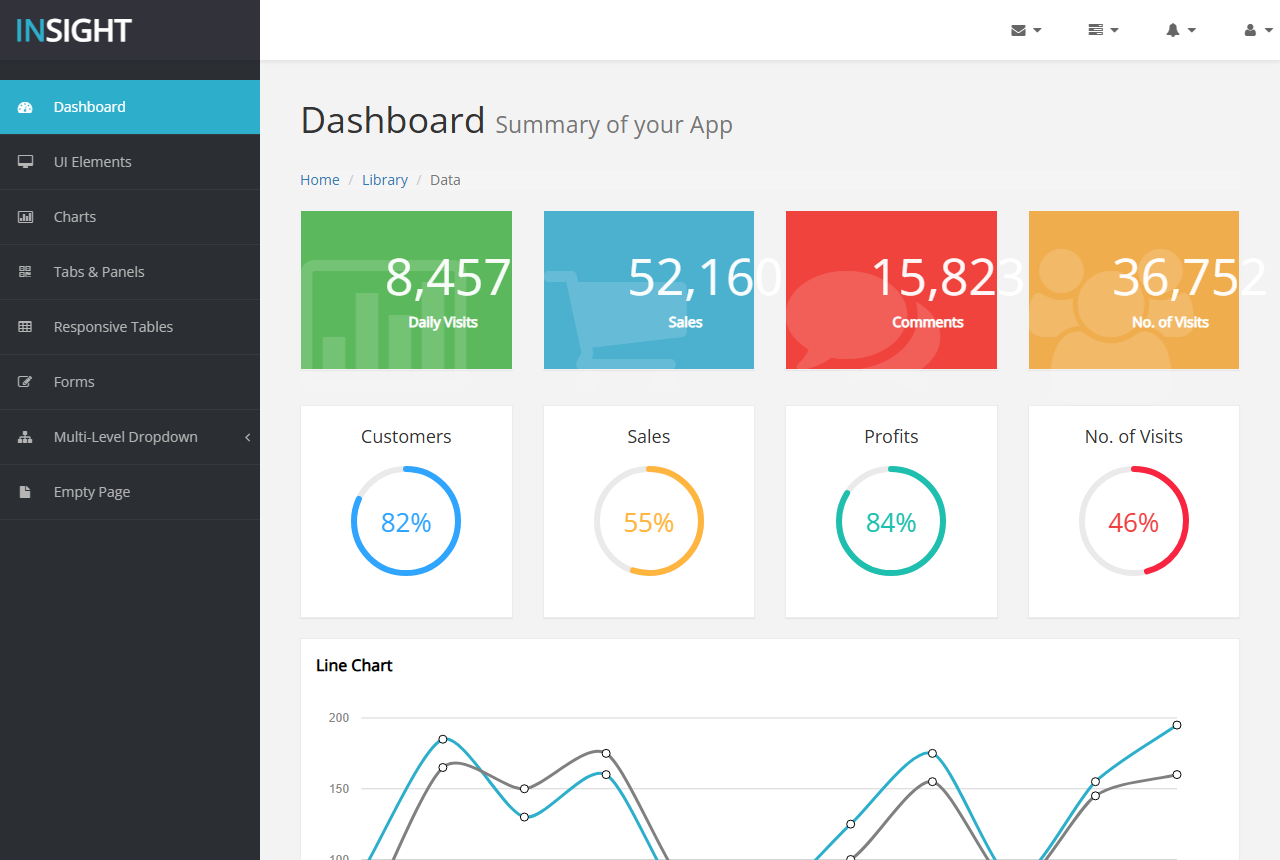Screen dimensions: 1280x860
Task: Click the Dashboard gauge icon in sidebar
Action: 26,107
